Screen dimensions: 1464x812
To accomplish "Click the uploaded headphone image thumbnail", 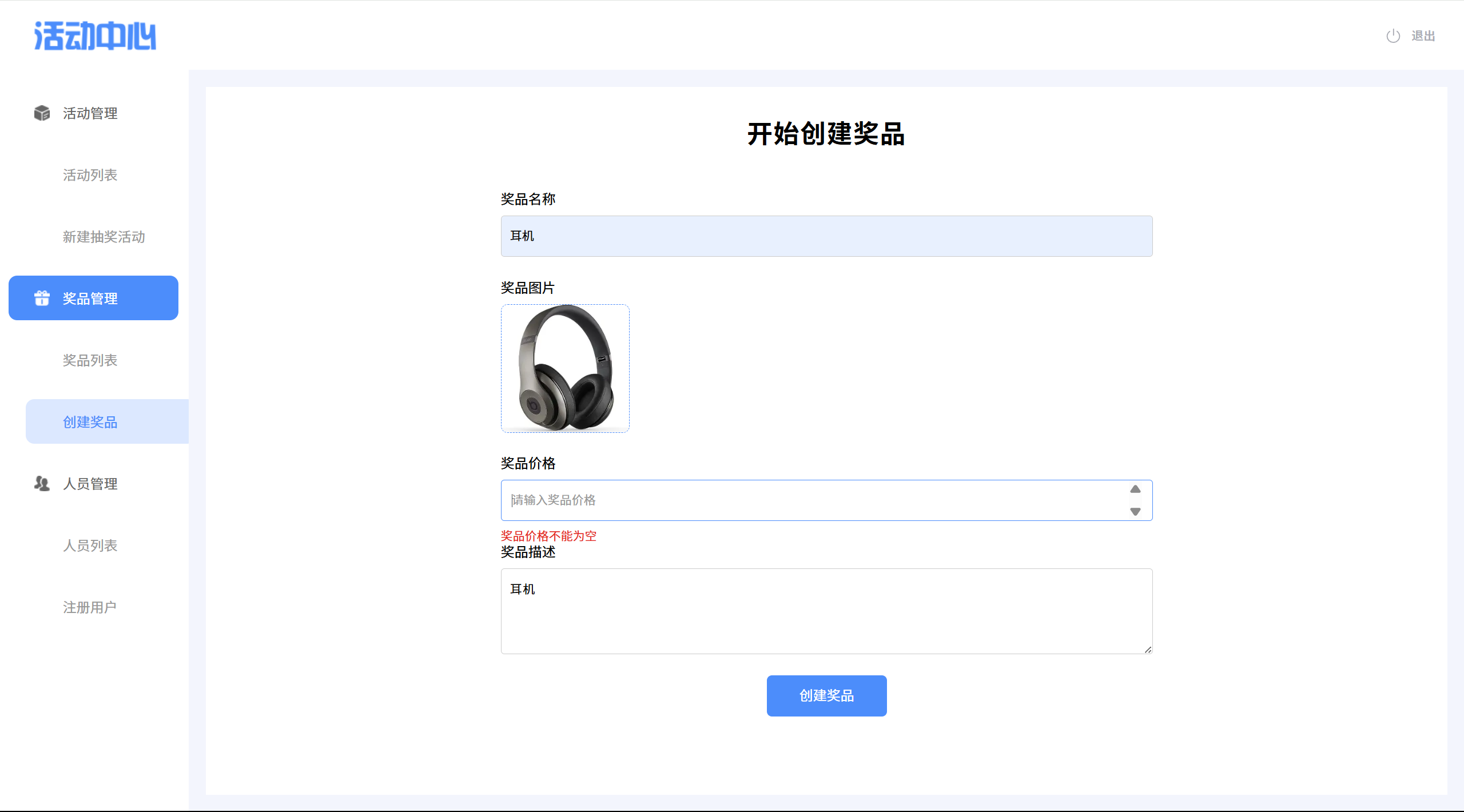I will coord(565,368).
